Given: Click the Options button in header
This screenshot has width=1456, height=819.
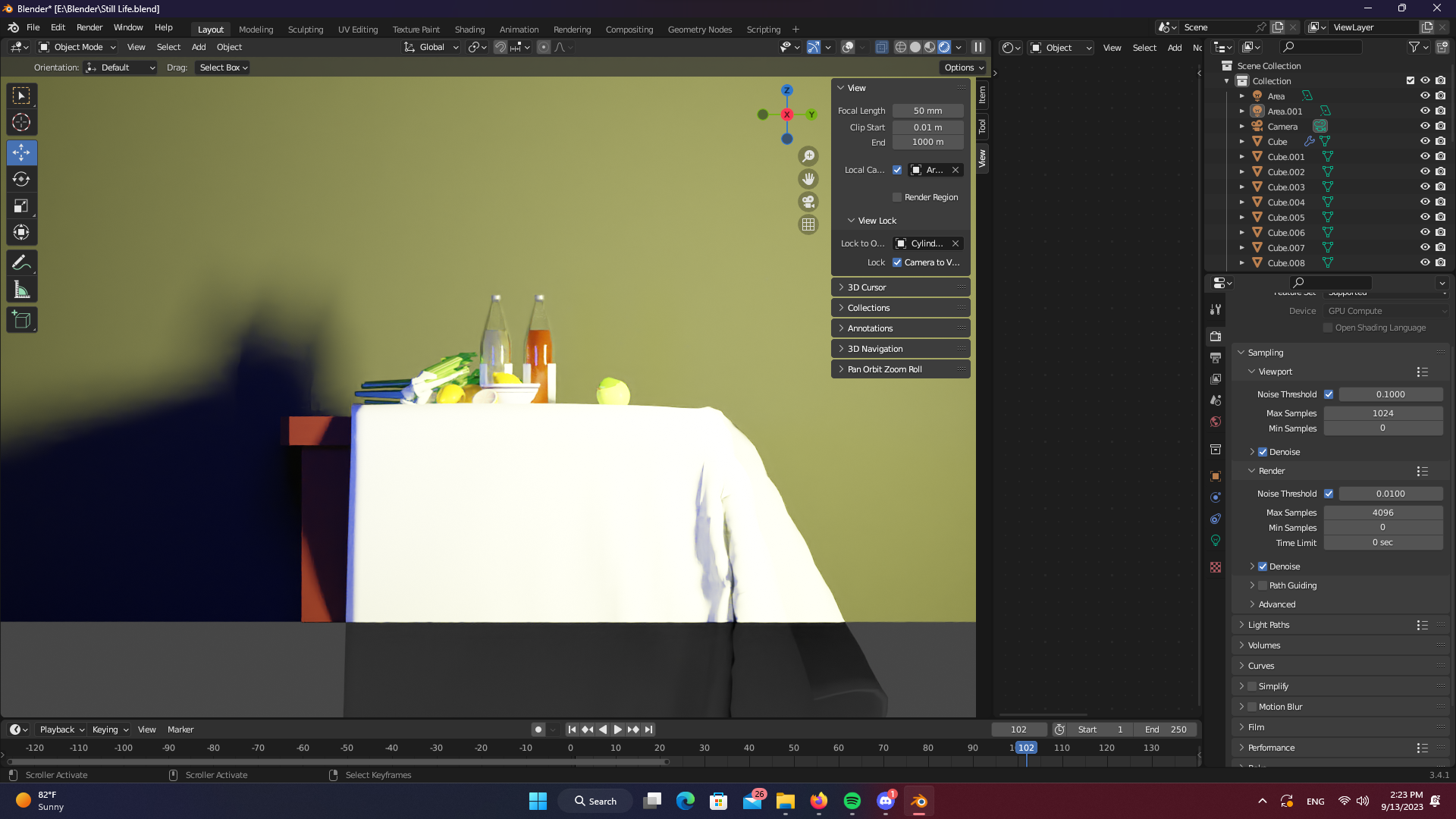Looking at the screenshot, I should [x=964, y=67].
